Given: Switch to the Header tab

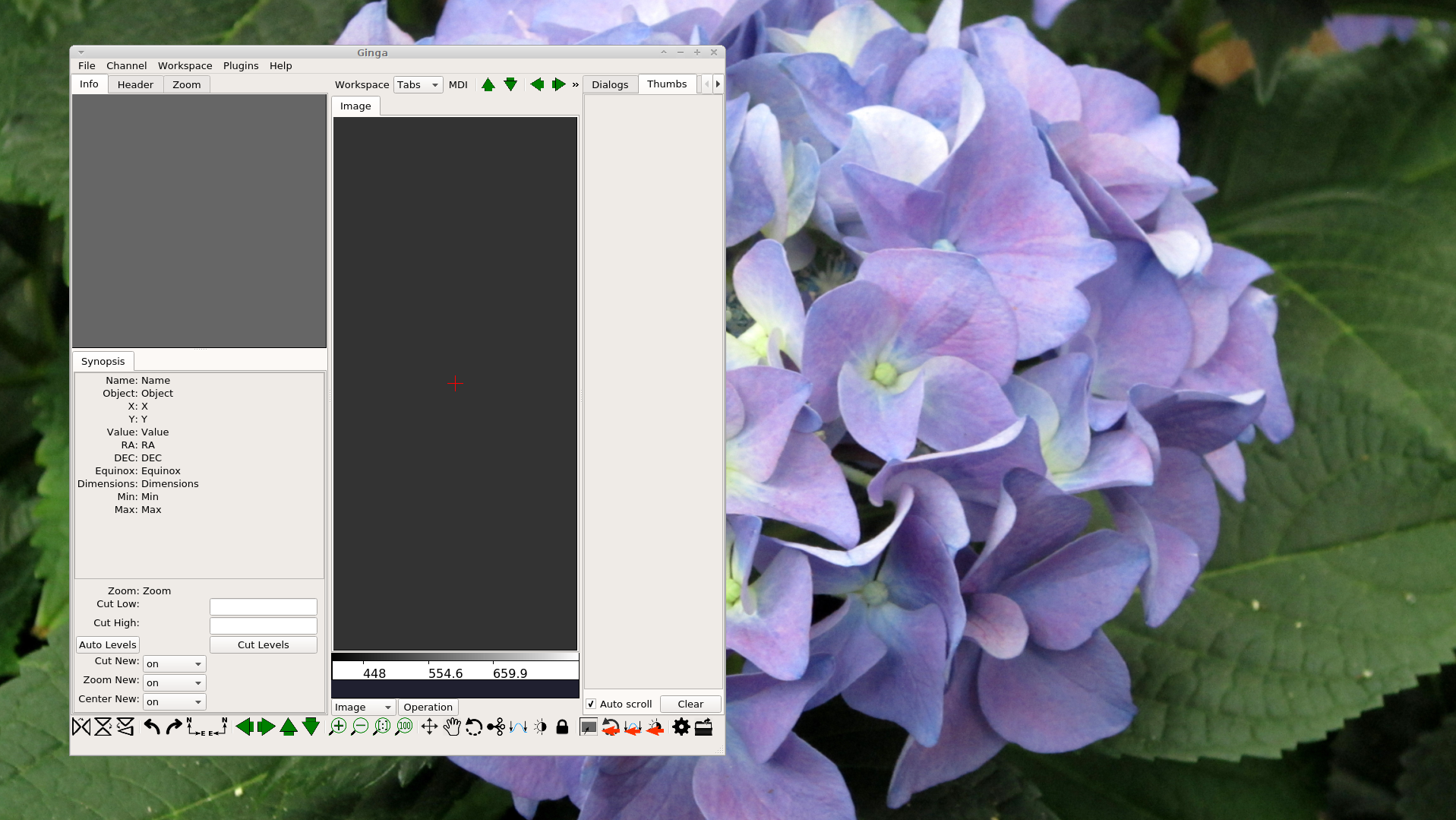Looking at the screenshot, I should pyautogui.click(x=135, y=84).
